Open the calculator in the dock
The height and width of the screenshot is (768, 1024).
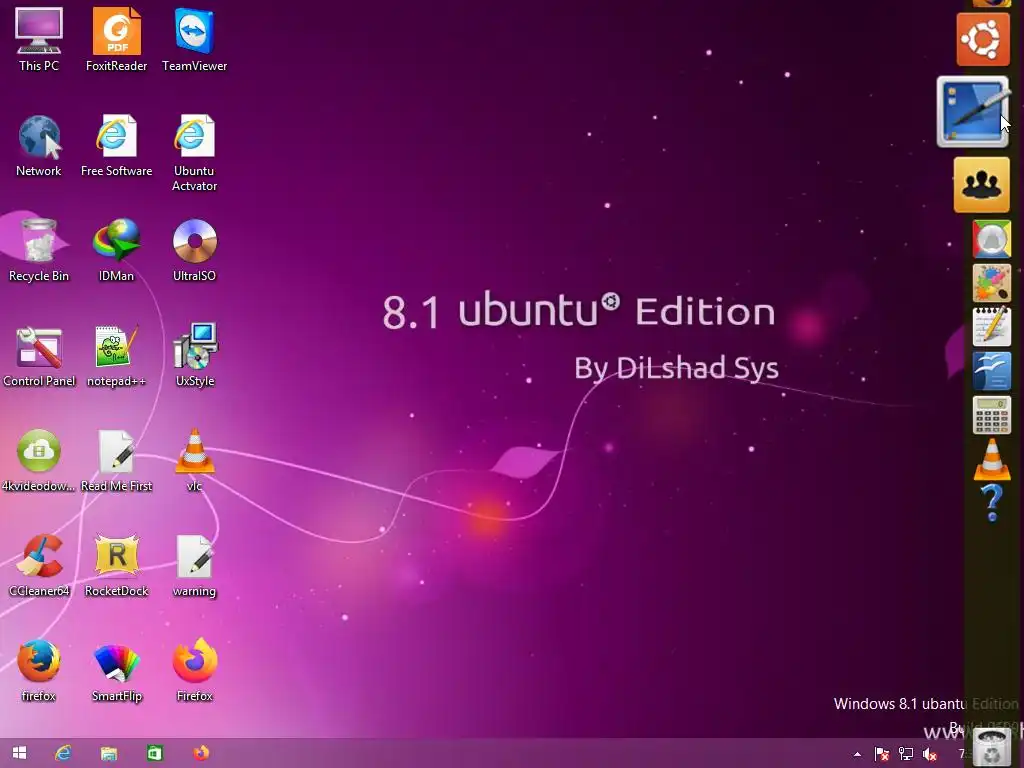pyautogui.click(x=991, y=415)
